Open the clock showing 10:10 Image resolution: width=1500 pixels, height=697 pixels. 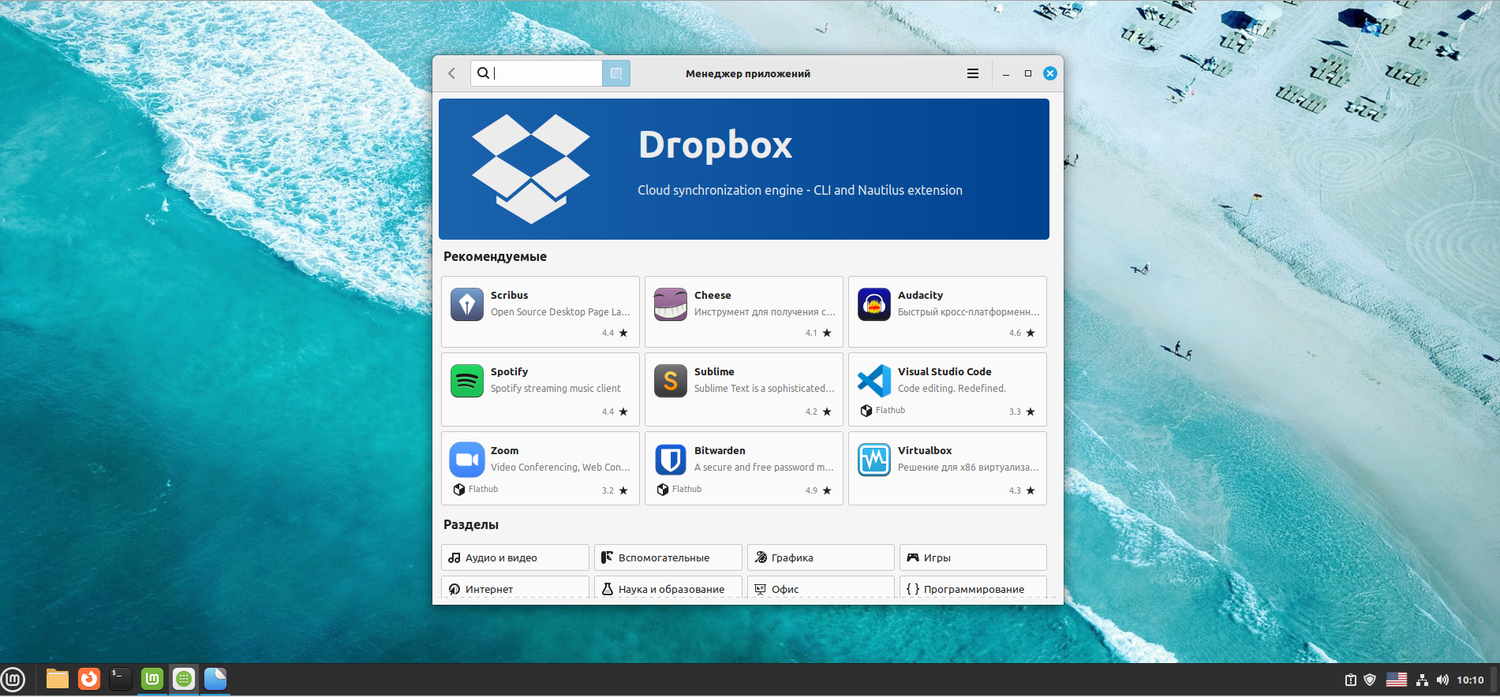tap(1470, 680)
